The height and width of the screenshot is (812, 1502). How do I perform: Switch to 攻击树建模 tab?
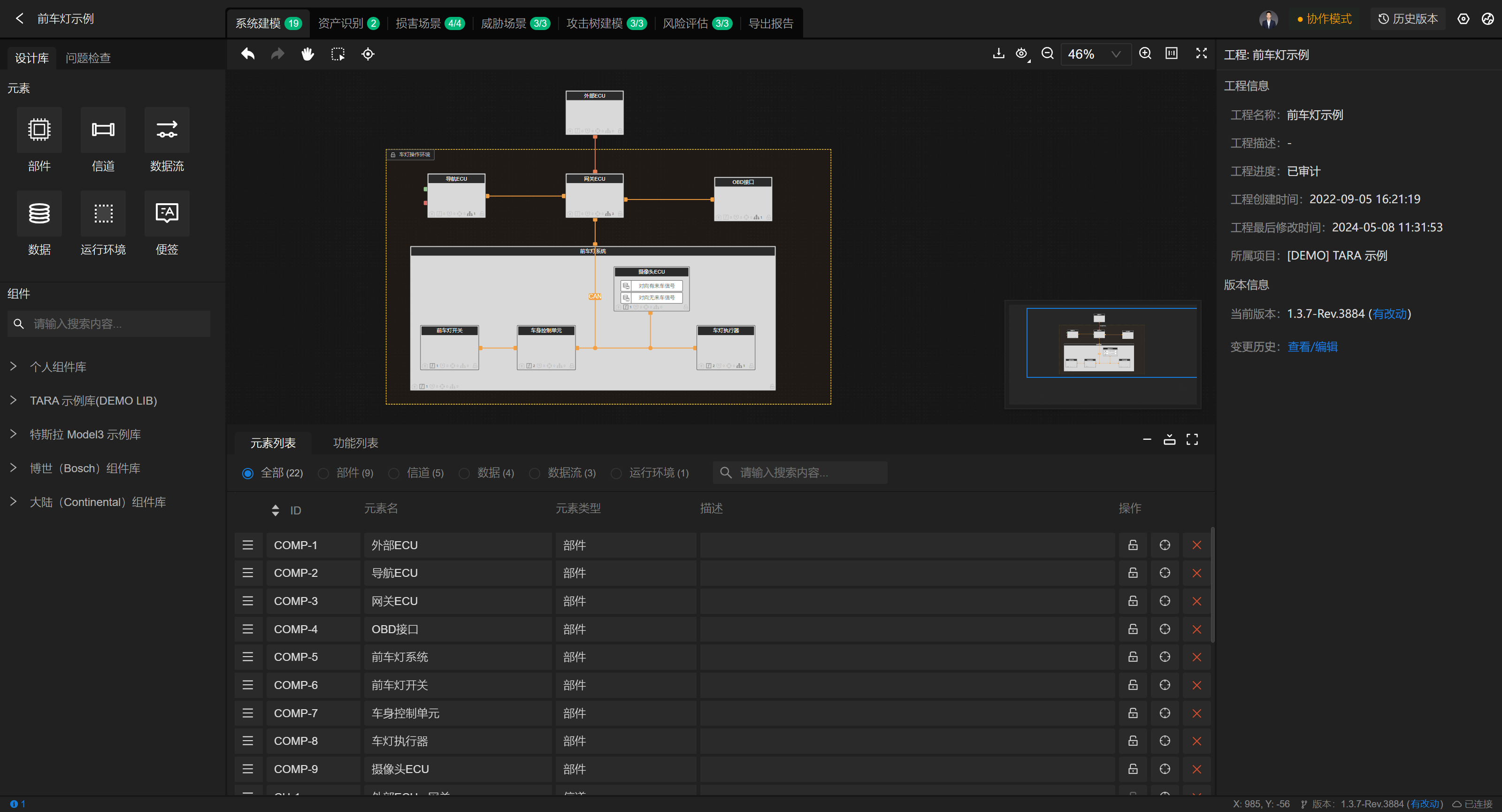click(x=606, y=23)
